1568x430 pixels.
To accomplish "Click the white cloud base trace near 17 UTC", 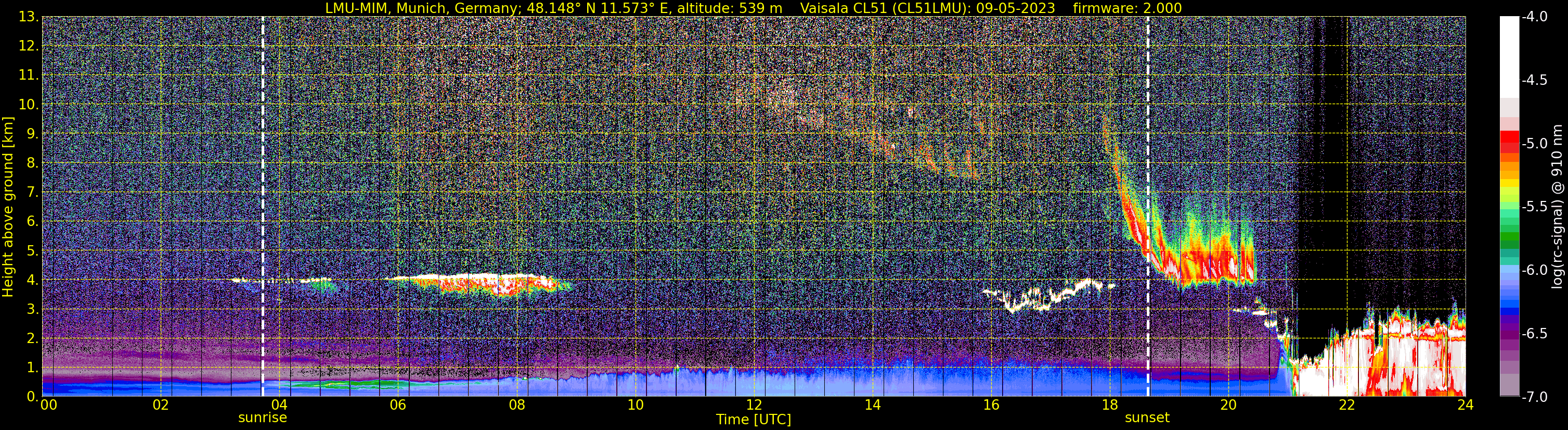I will click(1048, 297).
